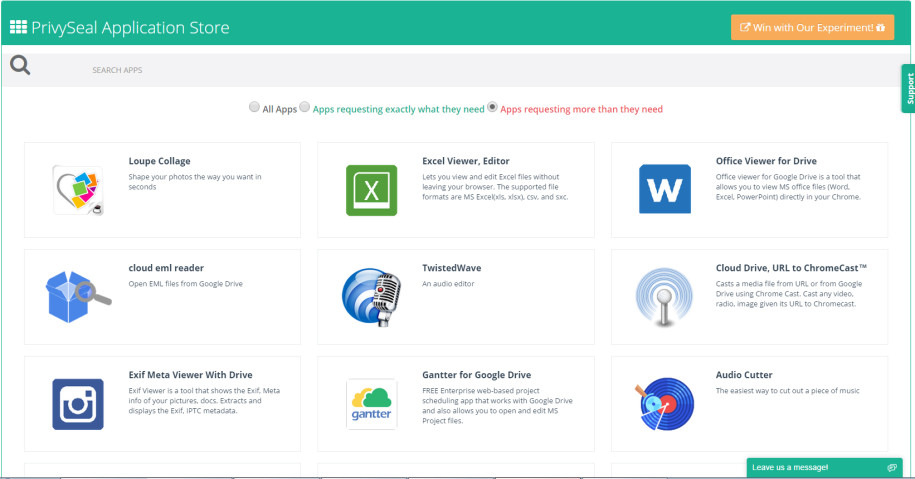This screenshot has height=479, width=915.
Task: Open the Excel Viewer green X icon
Action: [372, 190]
